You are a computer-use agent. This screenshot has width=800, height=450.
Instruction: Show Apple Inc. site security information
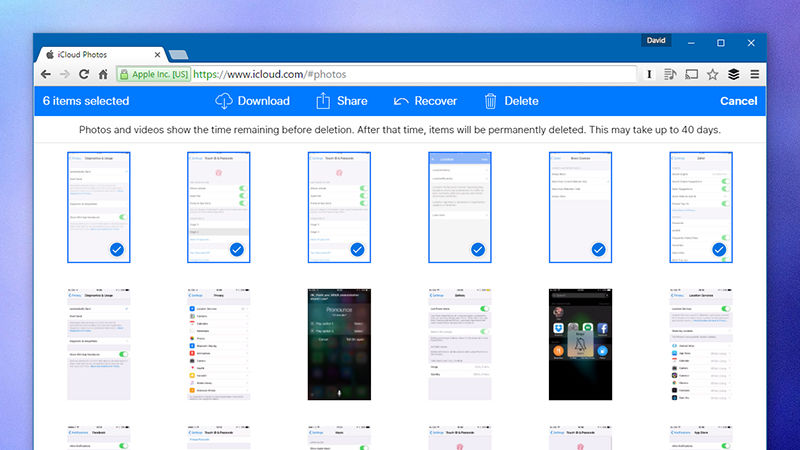coord(153,74)
